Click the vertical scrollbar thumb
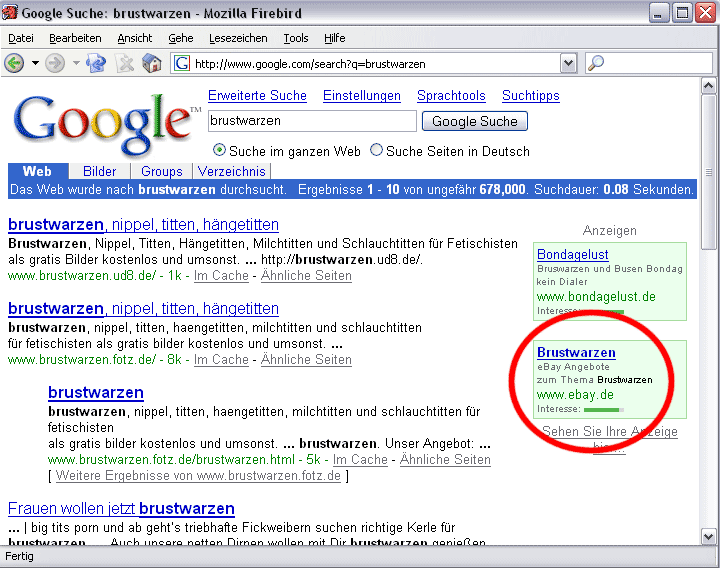Viewport: 720px width, 568px height. click(x=709, y=172)
